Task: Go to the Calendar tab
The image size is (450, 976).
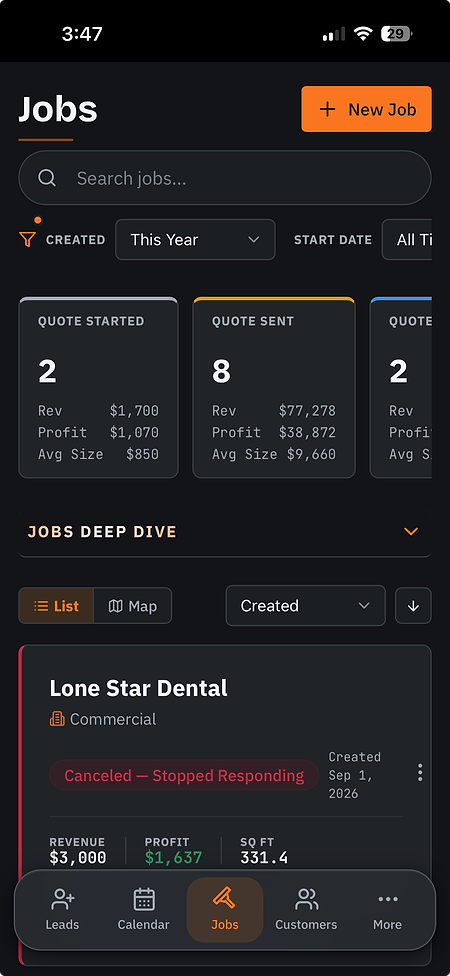Action: tap(144, 909)
